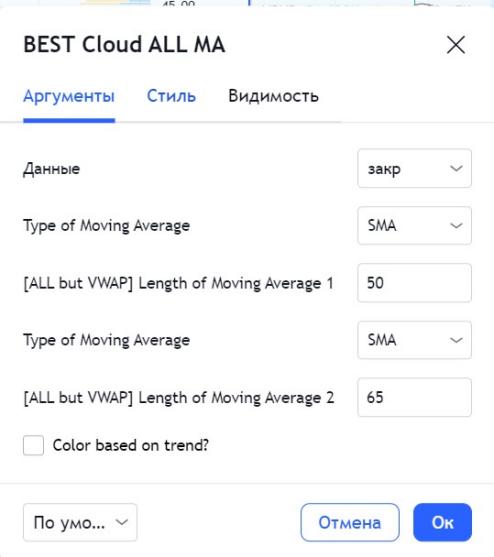This screenshot has width=494, height=557.
Task: Click the chevron in the second SMA box
Action: pos(456,340)
